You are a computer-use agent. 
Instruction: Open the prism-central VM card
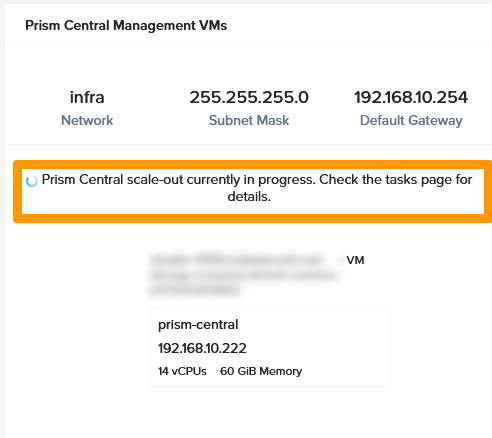pyautogui.click(x=270, y=347)
